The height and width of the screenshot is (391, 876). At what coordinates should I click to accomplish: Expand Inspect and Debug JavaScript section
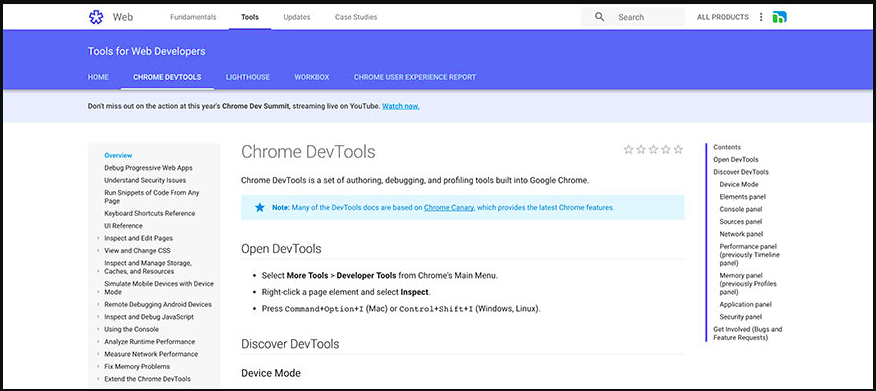98,317
